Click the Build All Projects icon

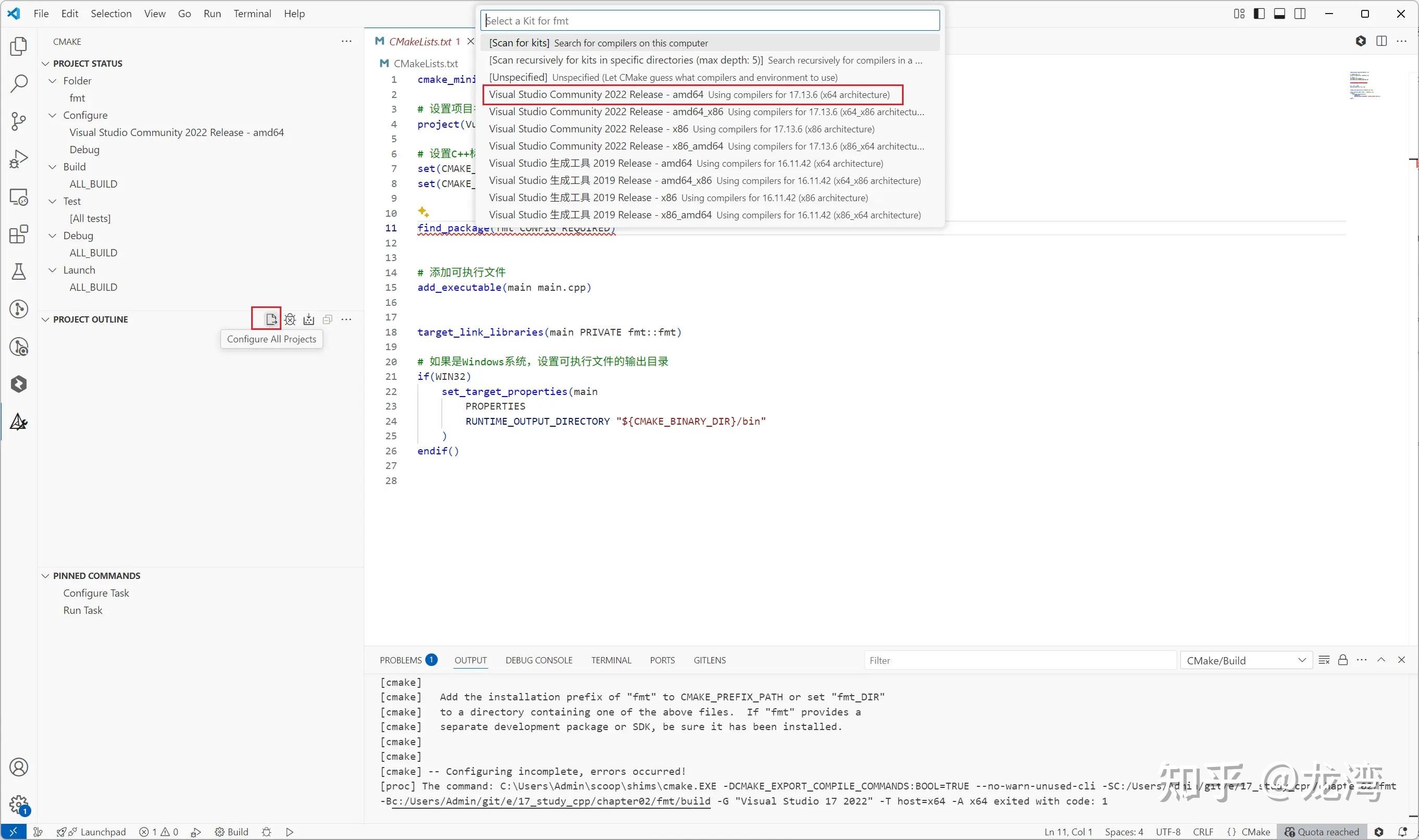point(309,319)
